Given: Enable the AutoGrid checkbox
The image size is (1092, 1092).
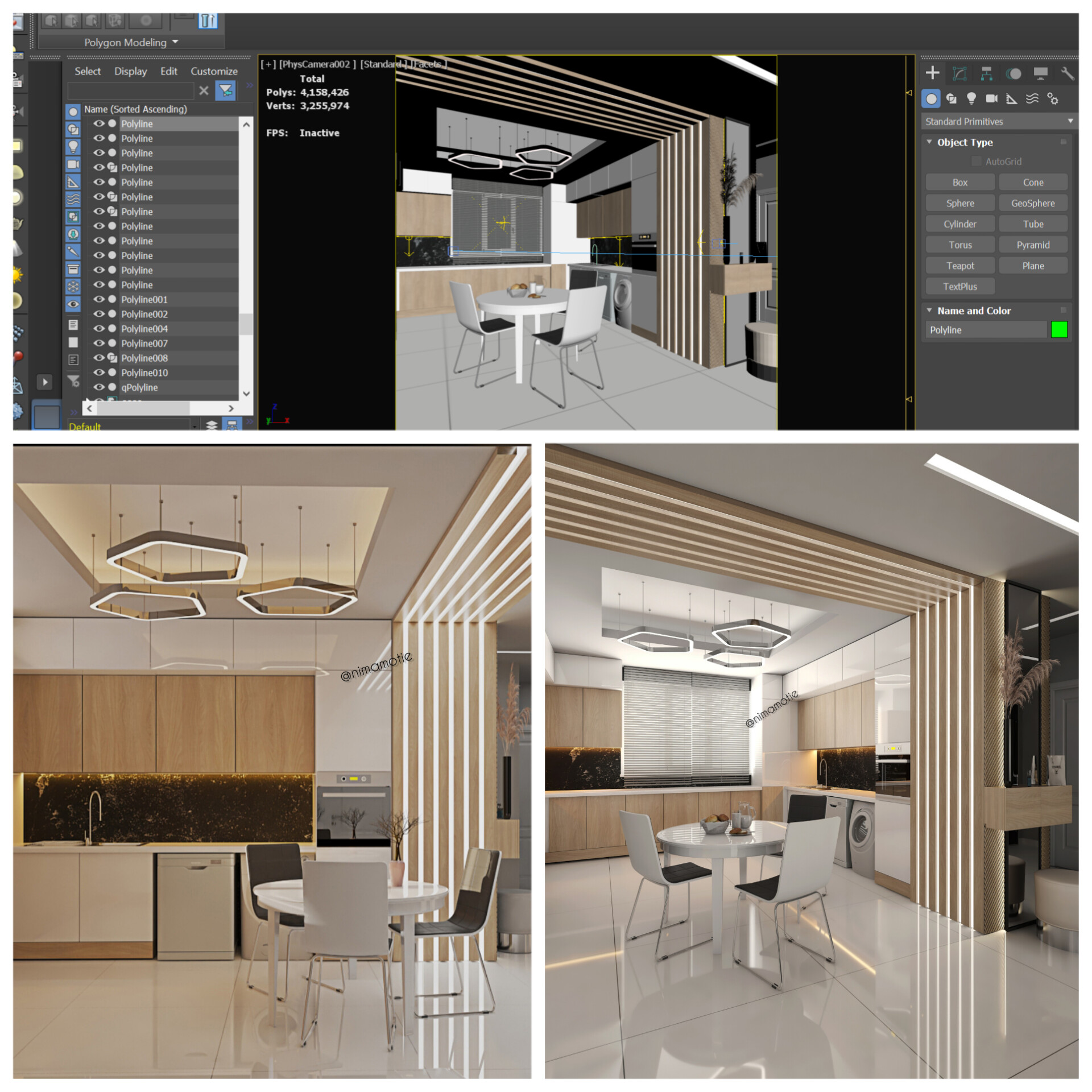Looking at the screenshot, I should tap(976, 162).
